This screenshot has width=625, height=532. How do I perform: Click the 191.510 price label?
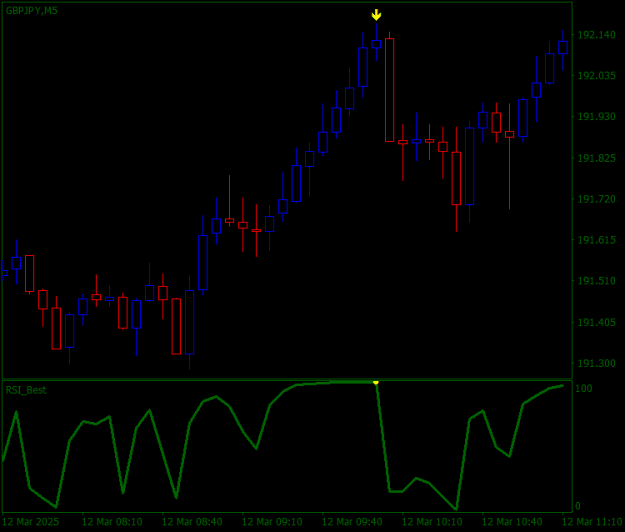(596, 281)
